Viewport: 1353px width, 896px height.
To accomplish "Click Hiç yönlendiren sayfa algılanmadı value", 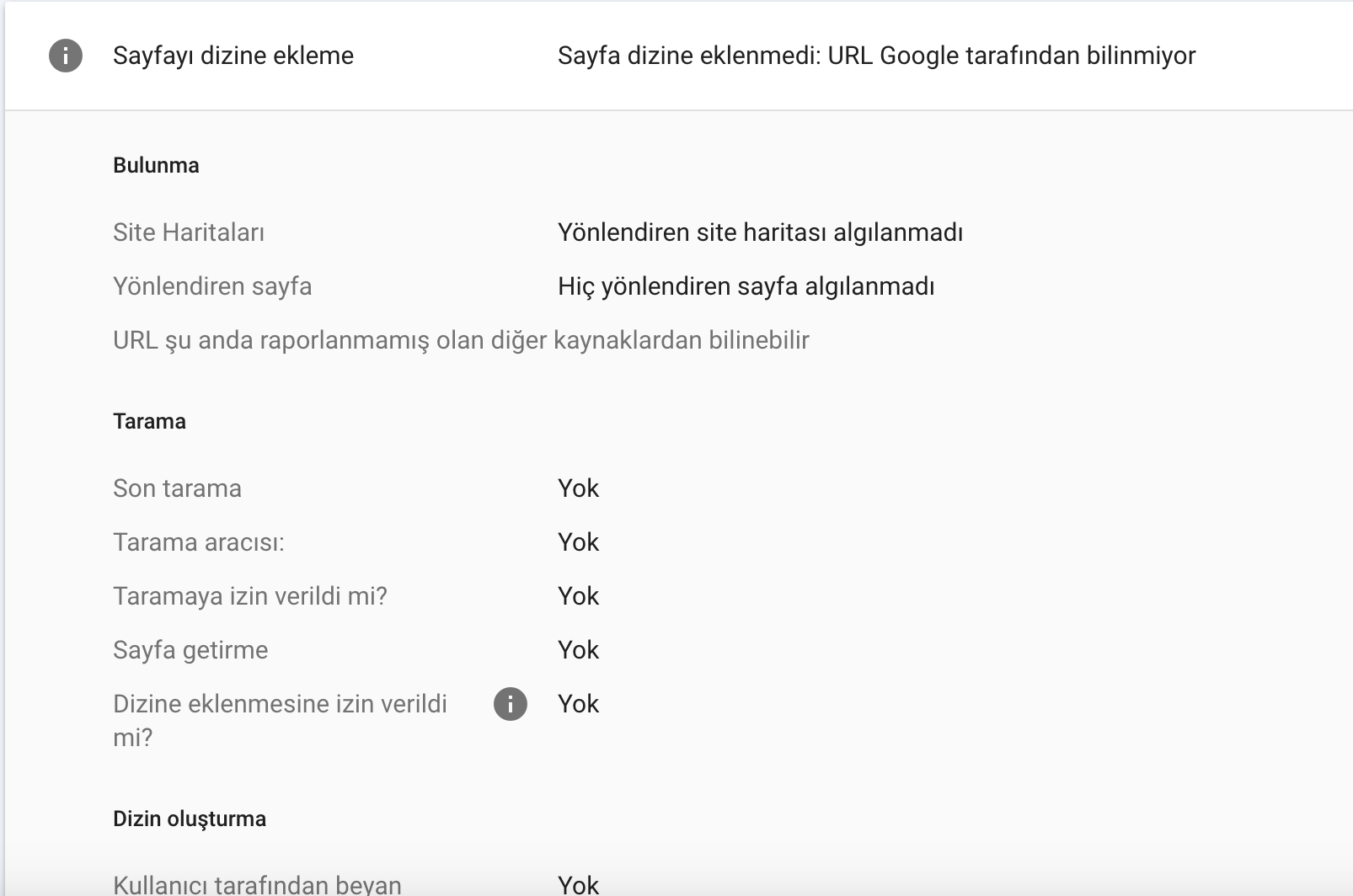I will point(746,286).
